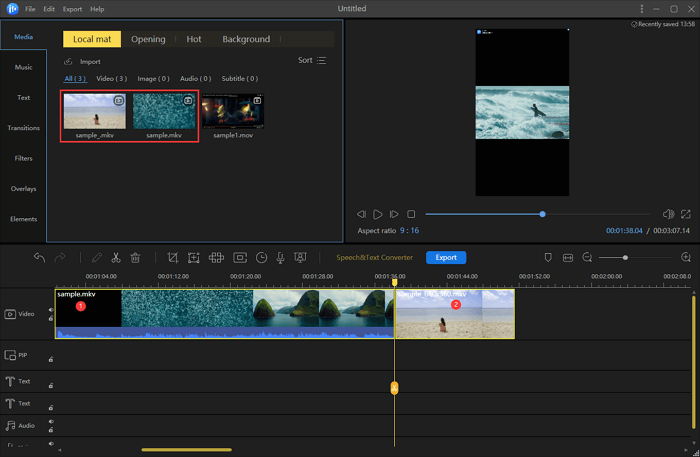
Task: Toggle the lock on PIP track
Action: [x=51, y=357]
